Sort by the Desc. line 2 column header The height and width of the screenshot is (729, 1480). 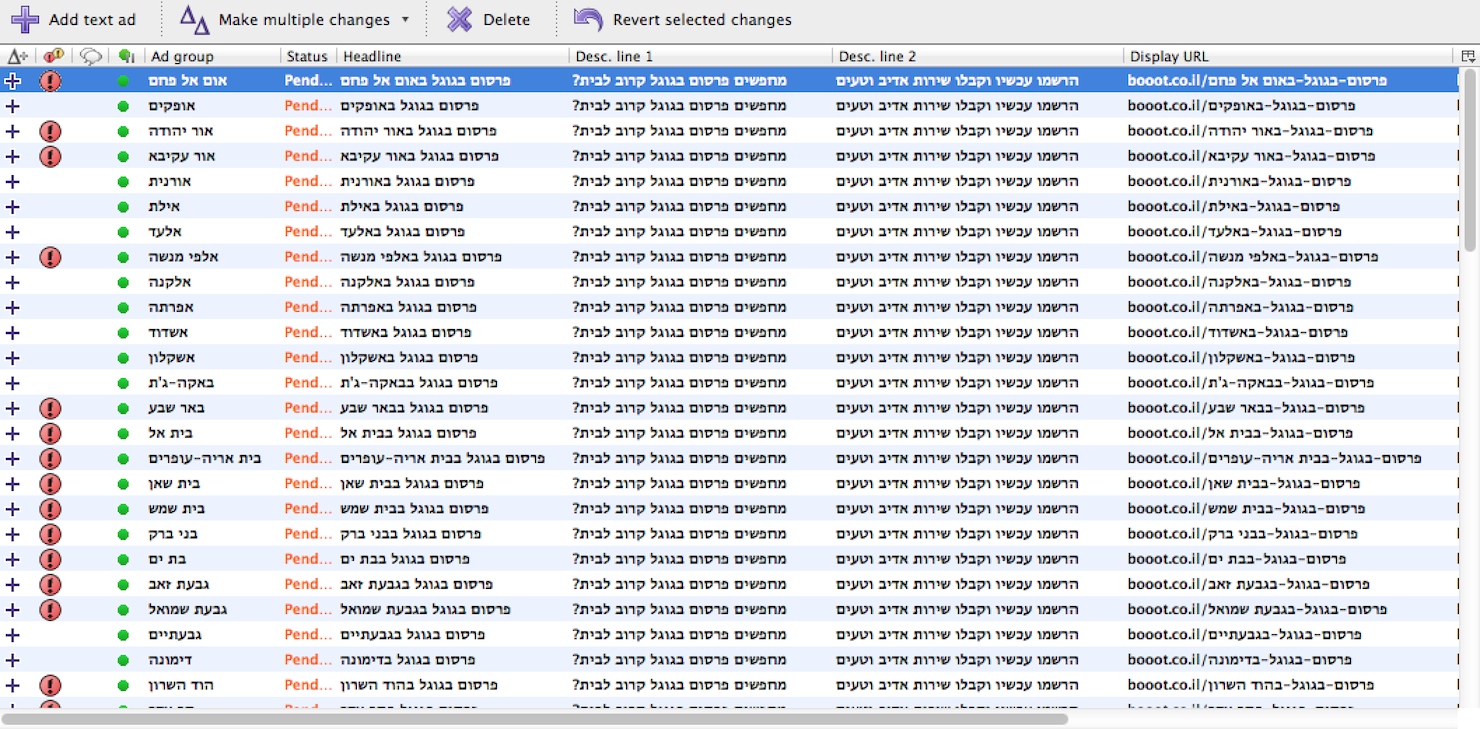coord(977,56)
